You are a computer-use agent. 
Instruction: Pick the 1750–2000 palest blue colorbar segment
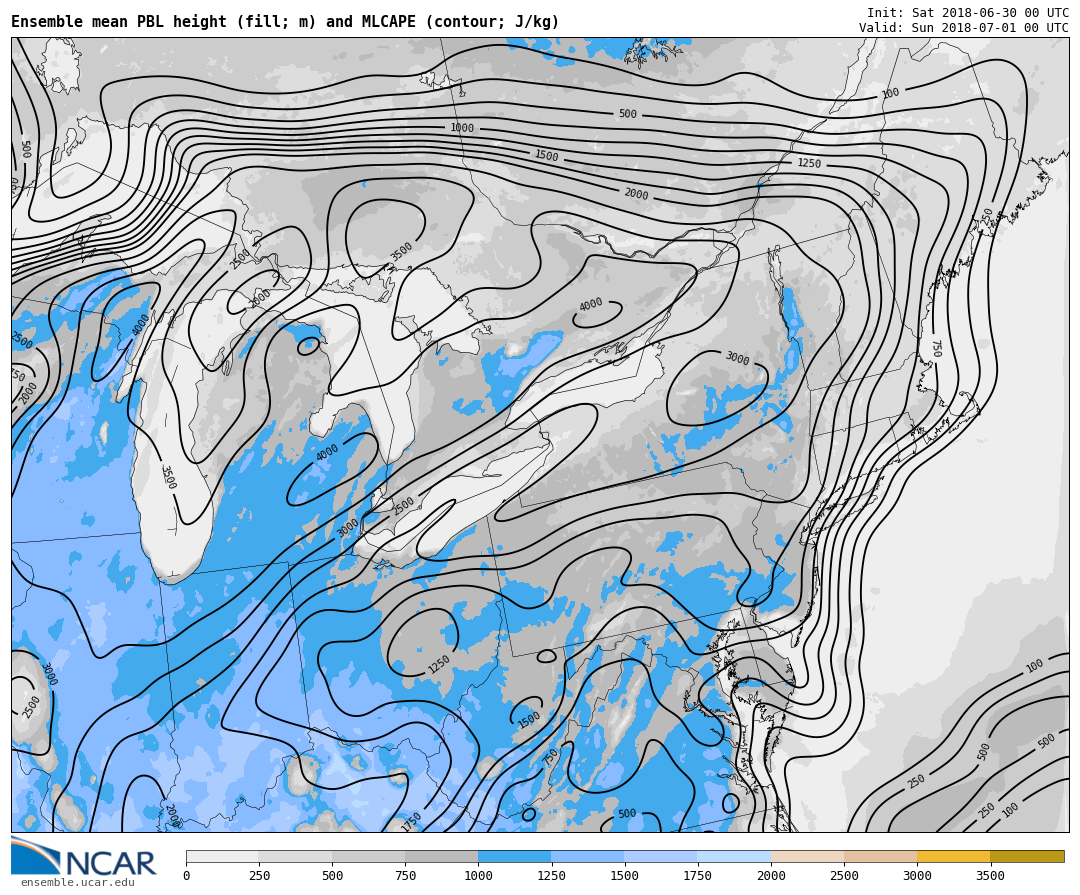pos(734,856)
